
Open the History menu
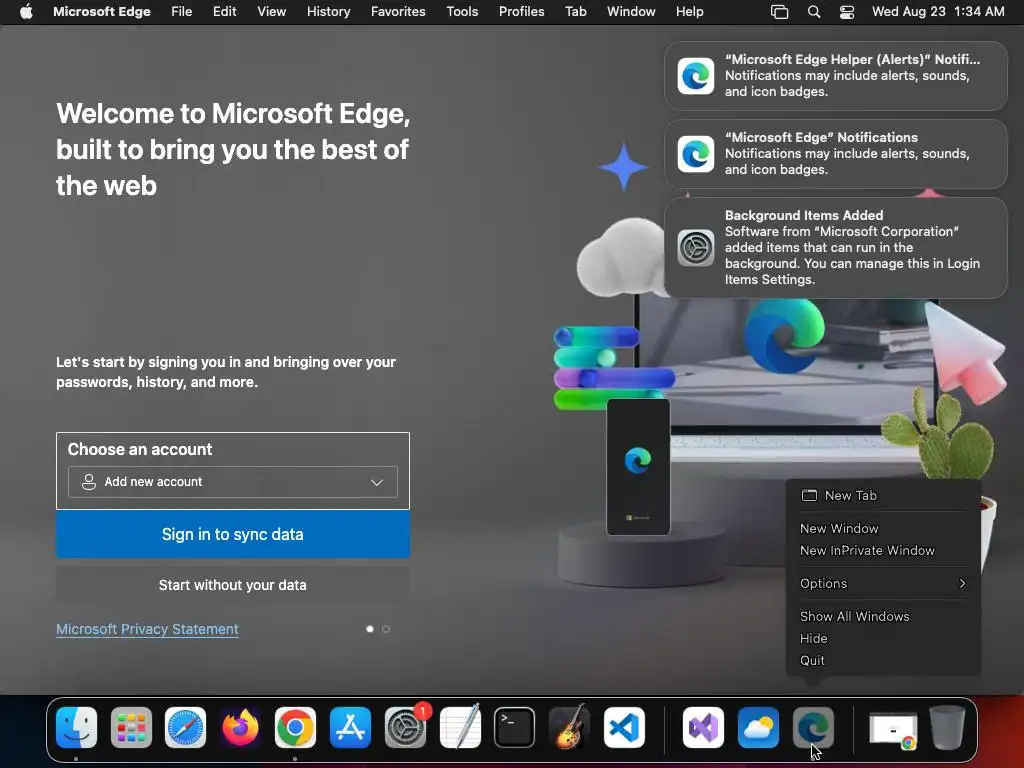(328, 11)
